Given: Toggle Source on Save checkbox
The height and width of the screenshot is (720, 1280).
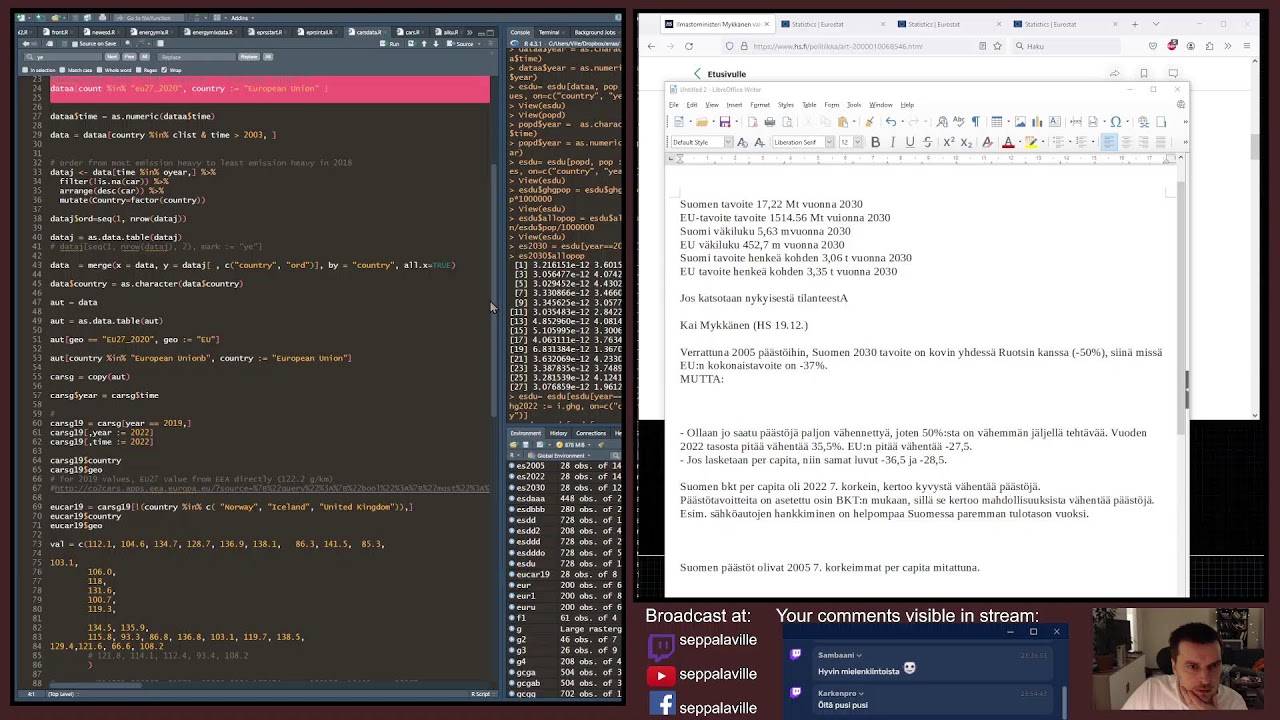Looking at the screenshot, I should tap(75, 44).
